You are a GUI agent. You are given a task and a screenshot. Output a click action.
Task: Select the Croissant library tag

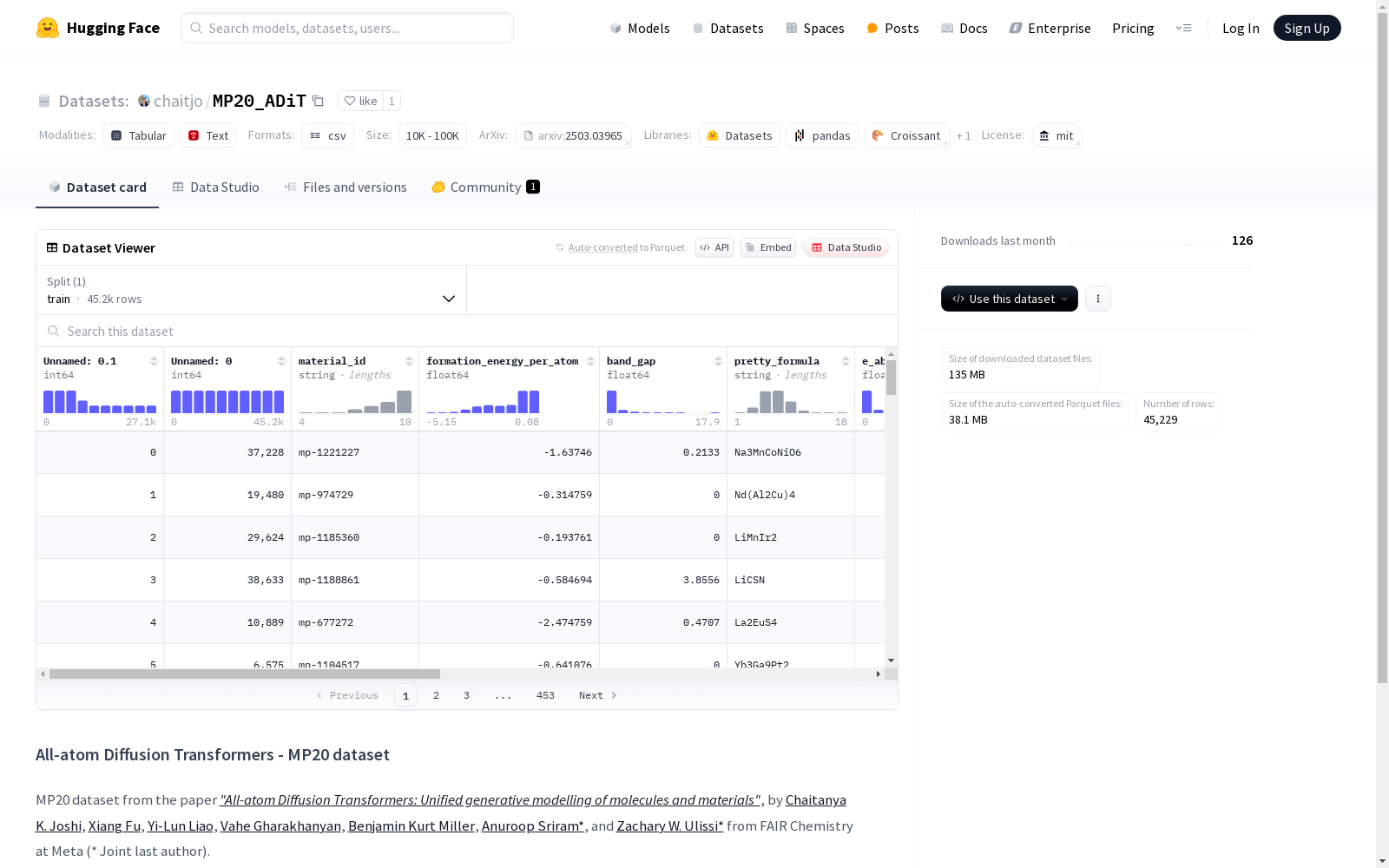pos(906,135)
